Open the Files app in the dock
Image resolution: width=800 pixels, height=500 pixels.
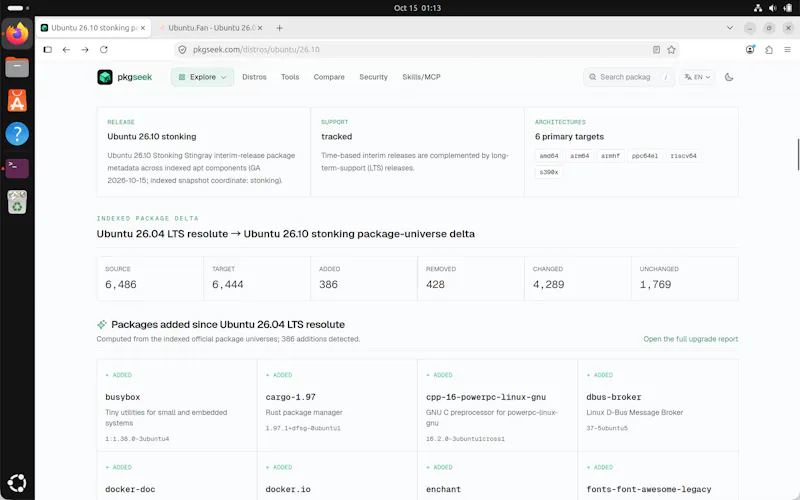17,67
